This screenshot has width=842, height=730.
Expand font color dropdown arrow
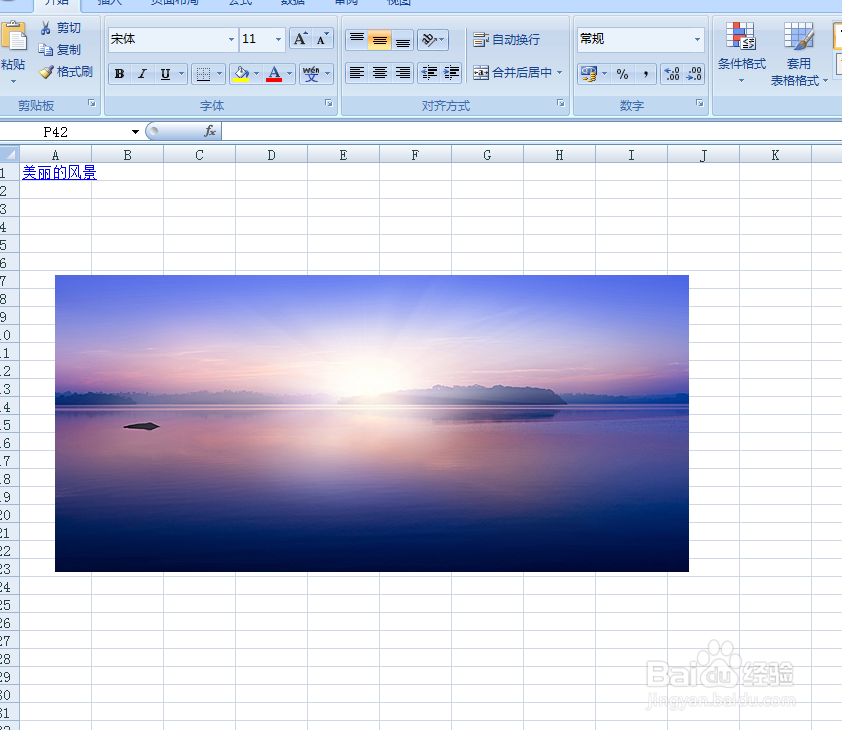click(x=289, y=74)
